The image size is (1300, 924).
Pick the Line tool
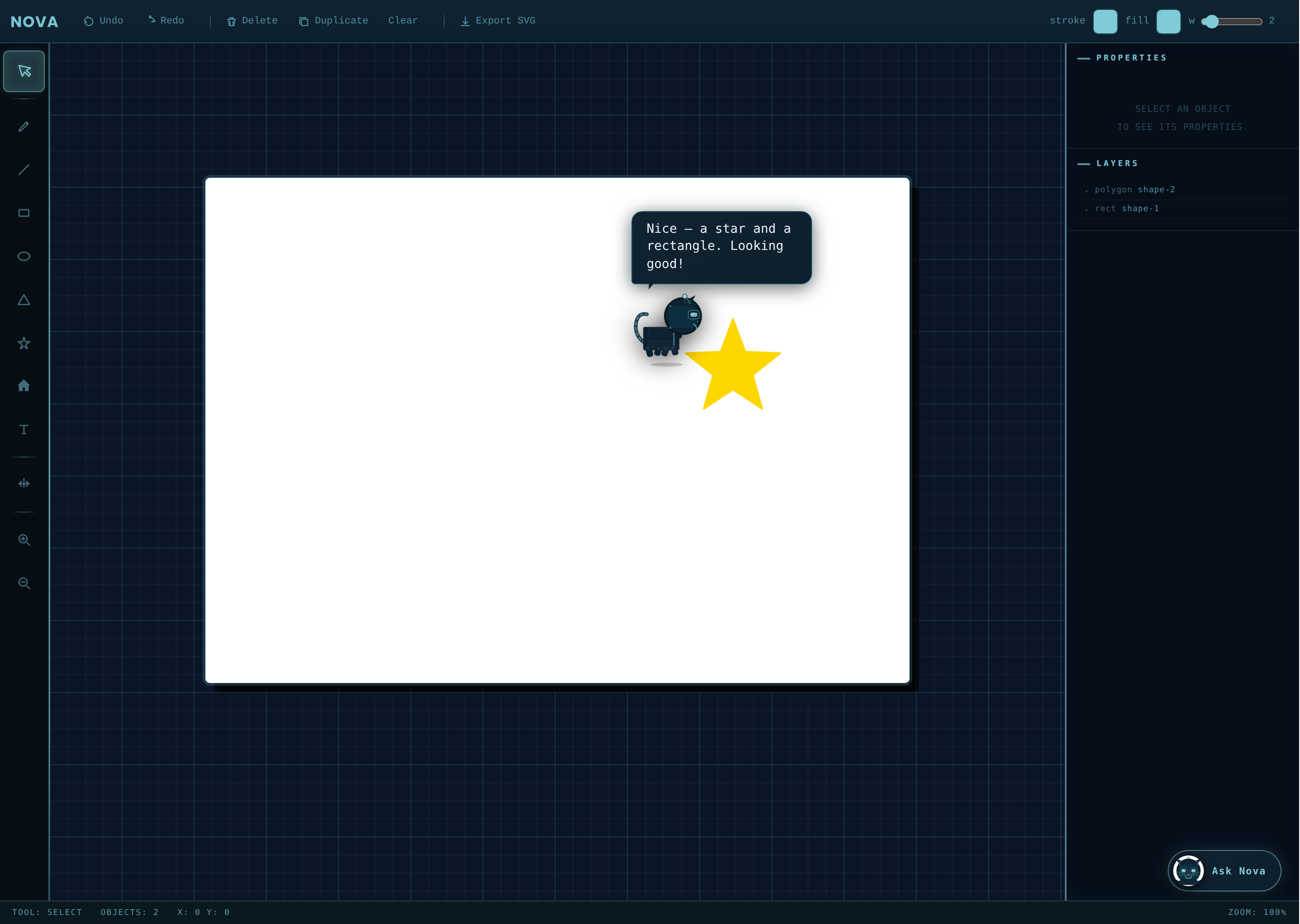pyautogui.click(x=24, y=170)
